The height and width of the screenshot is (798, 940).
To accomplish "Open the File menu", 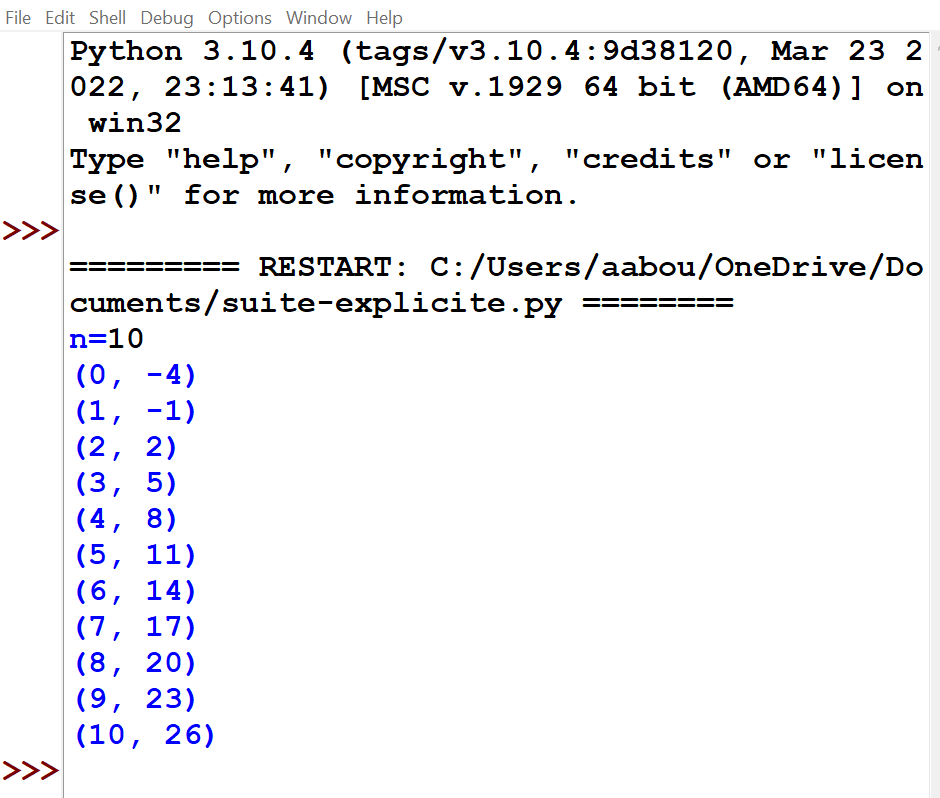I will (18, 18).
